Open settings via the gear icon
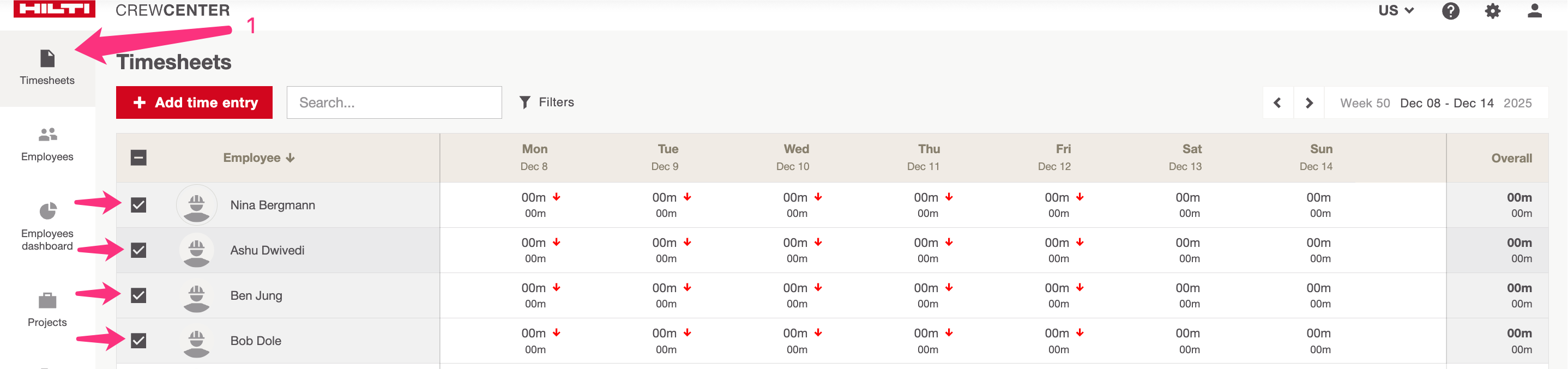This screenshot has width=1568, height=369. point(1493,11)
